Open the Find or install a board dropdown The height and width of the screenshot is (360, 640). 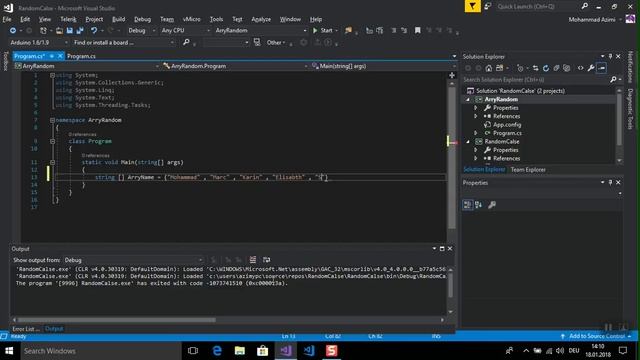pyautogui.click(x=123, y=42)
